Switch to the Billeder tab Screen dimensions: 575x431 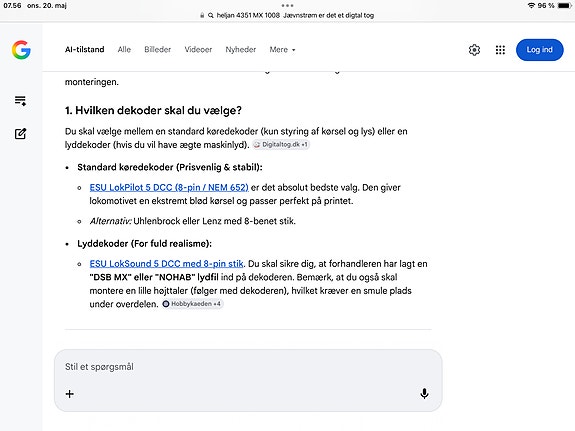(x=158, y=50)
